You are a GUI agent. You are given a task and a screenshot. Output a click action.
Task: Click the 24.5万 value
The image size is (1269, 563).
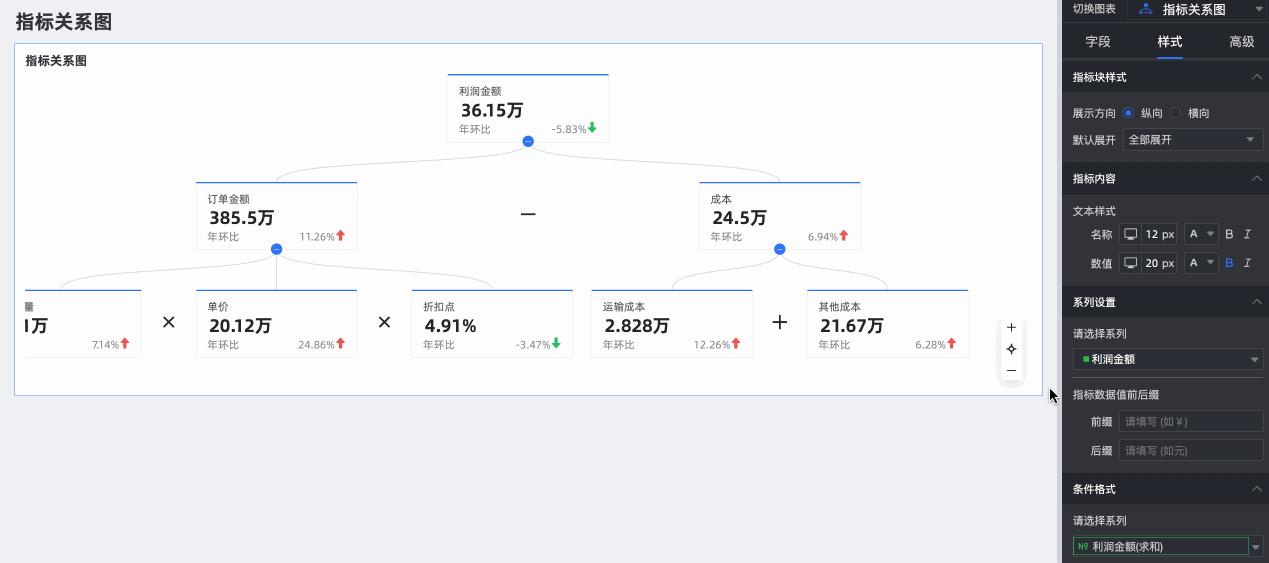click(x=740, y=218)
